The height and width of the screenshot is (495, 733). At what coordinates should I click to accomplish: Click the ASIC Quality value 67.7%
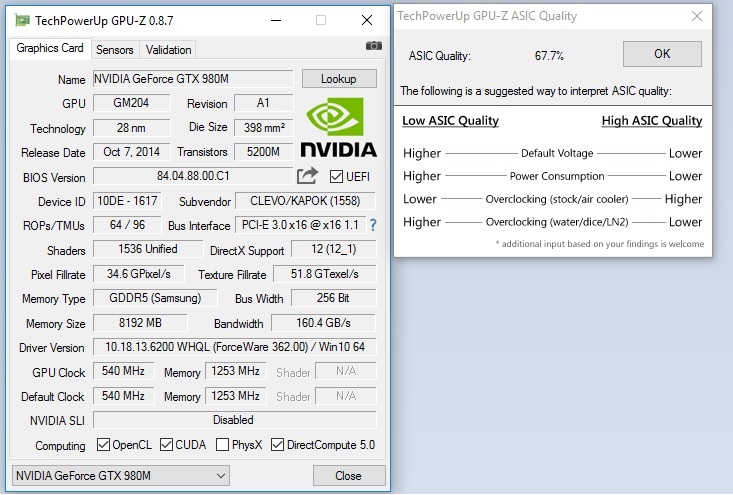click(x=549, y=56)
